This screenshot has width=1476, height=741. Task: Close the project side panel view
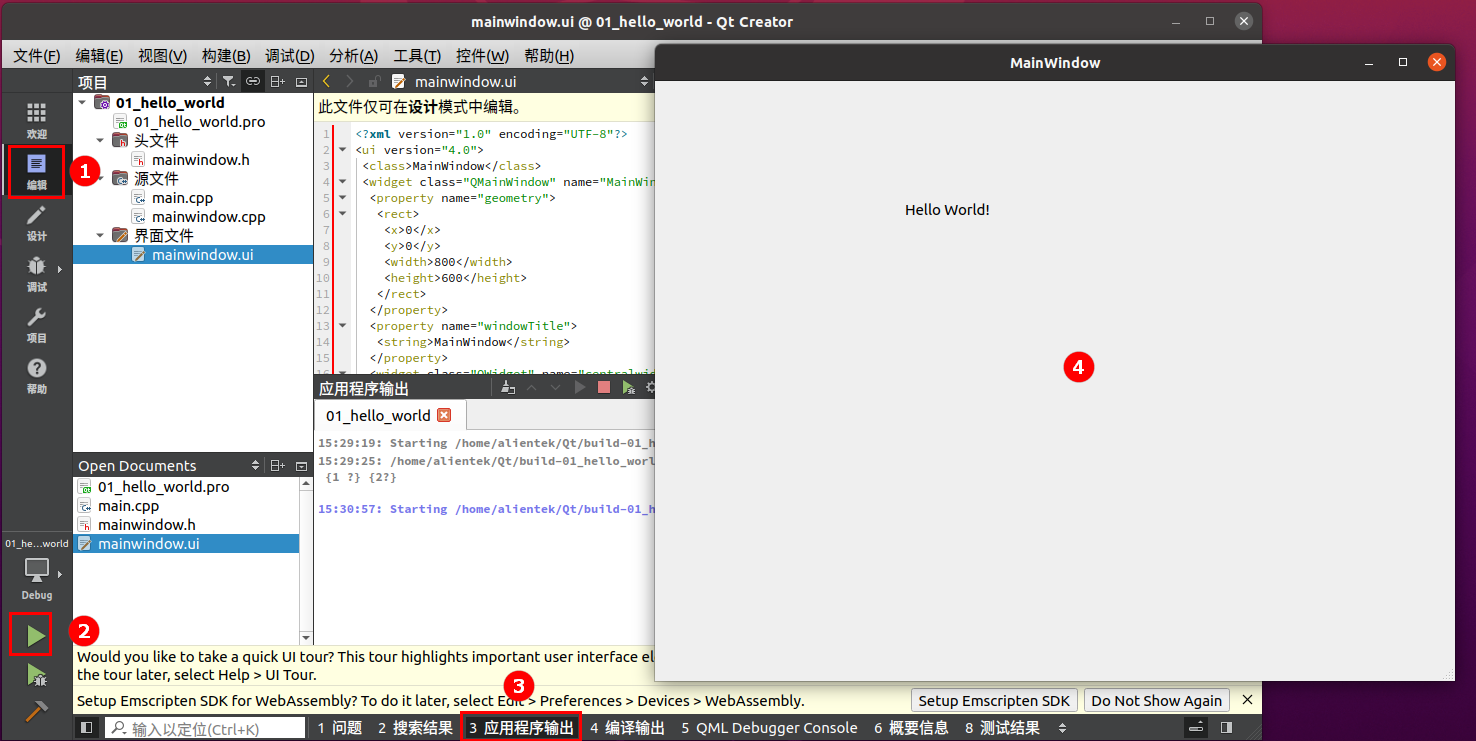coord(301,82)
